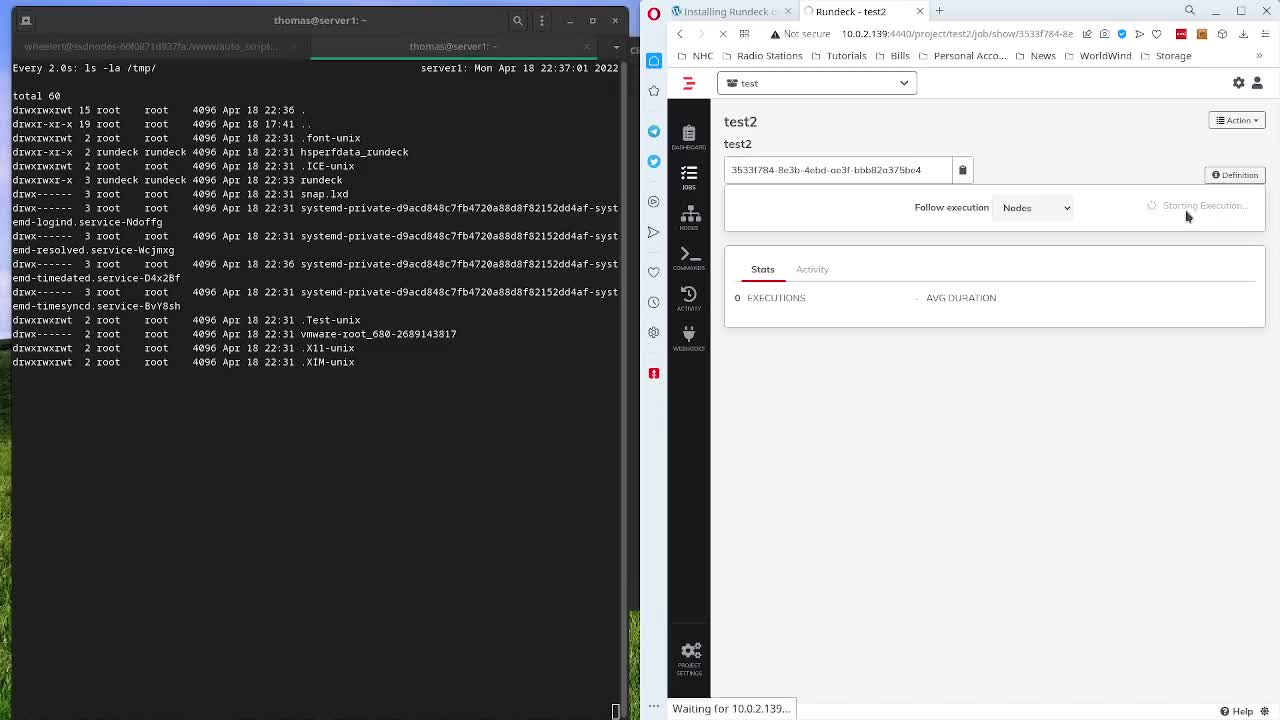Copy the job UUID with clipboard icon
This screenshot has width=1280, height=720.
click(962, 170)
